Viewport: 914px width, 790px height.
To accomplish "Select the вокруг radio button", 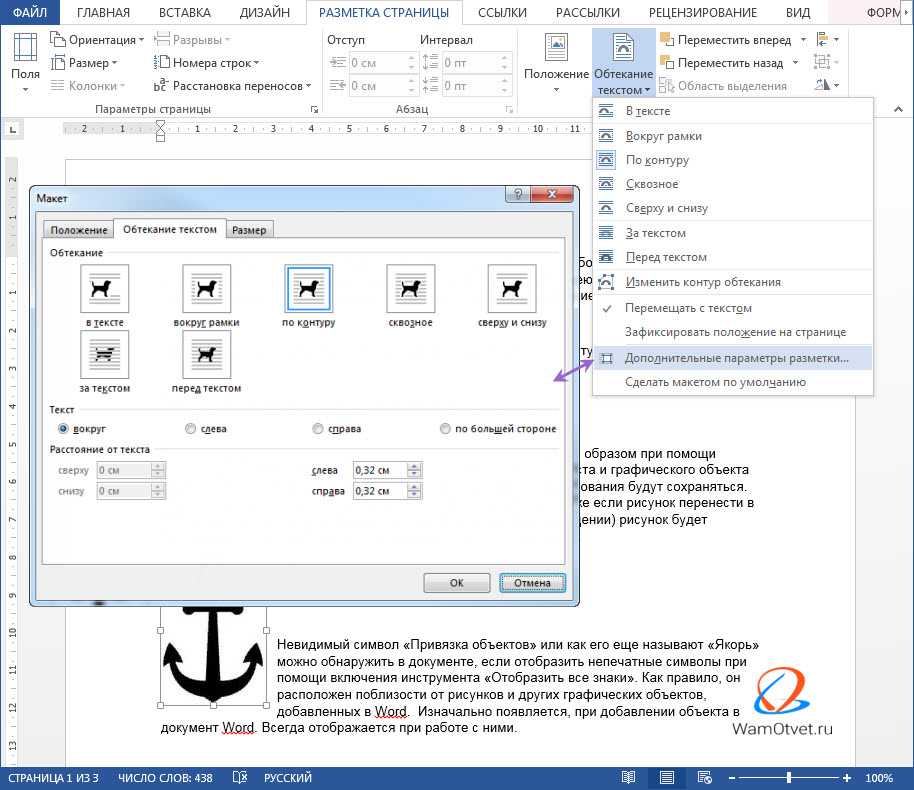I will 63,429.
